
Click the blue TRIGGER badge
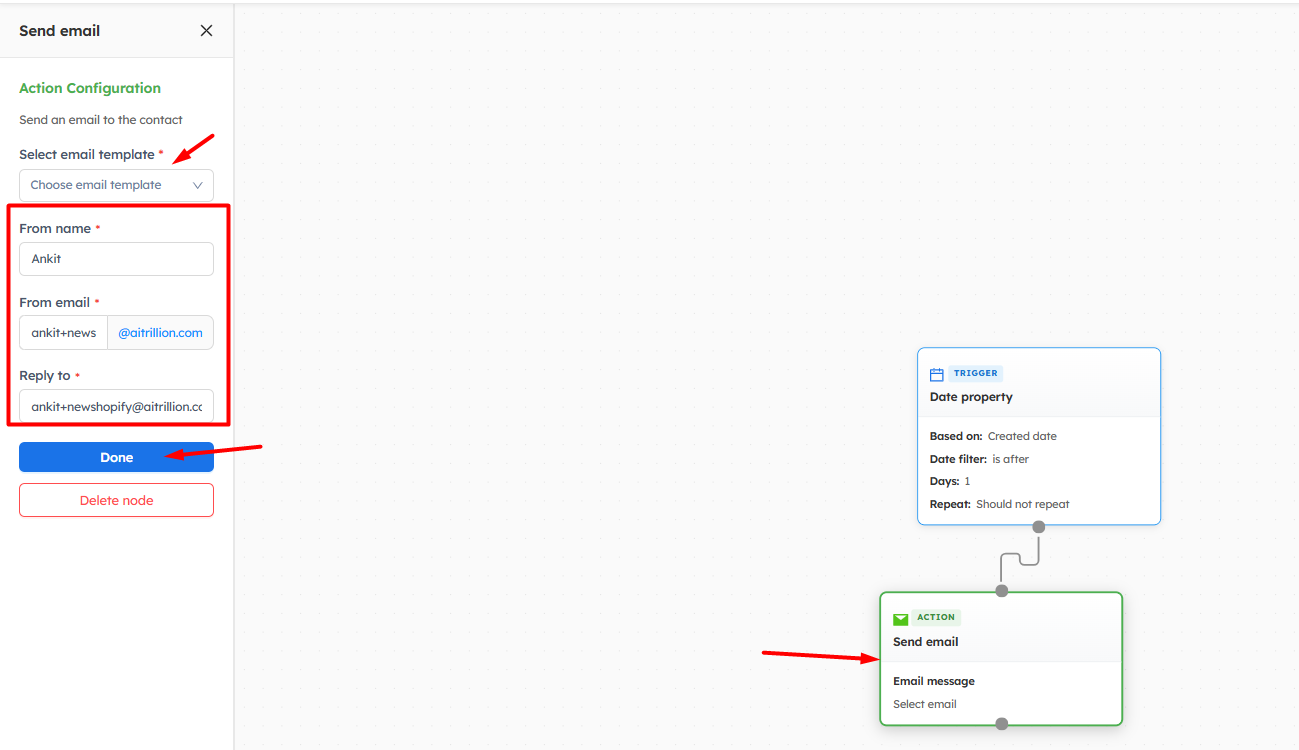[x=975, y=373]
